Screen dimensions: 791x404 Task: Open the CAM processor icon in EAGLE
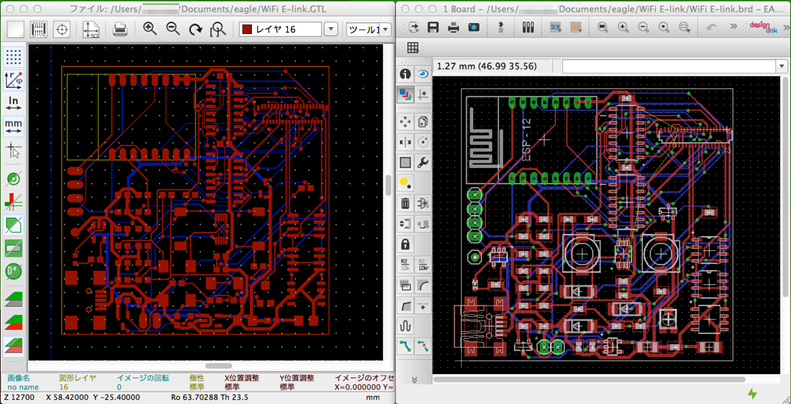coord(475,27)
